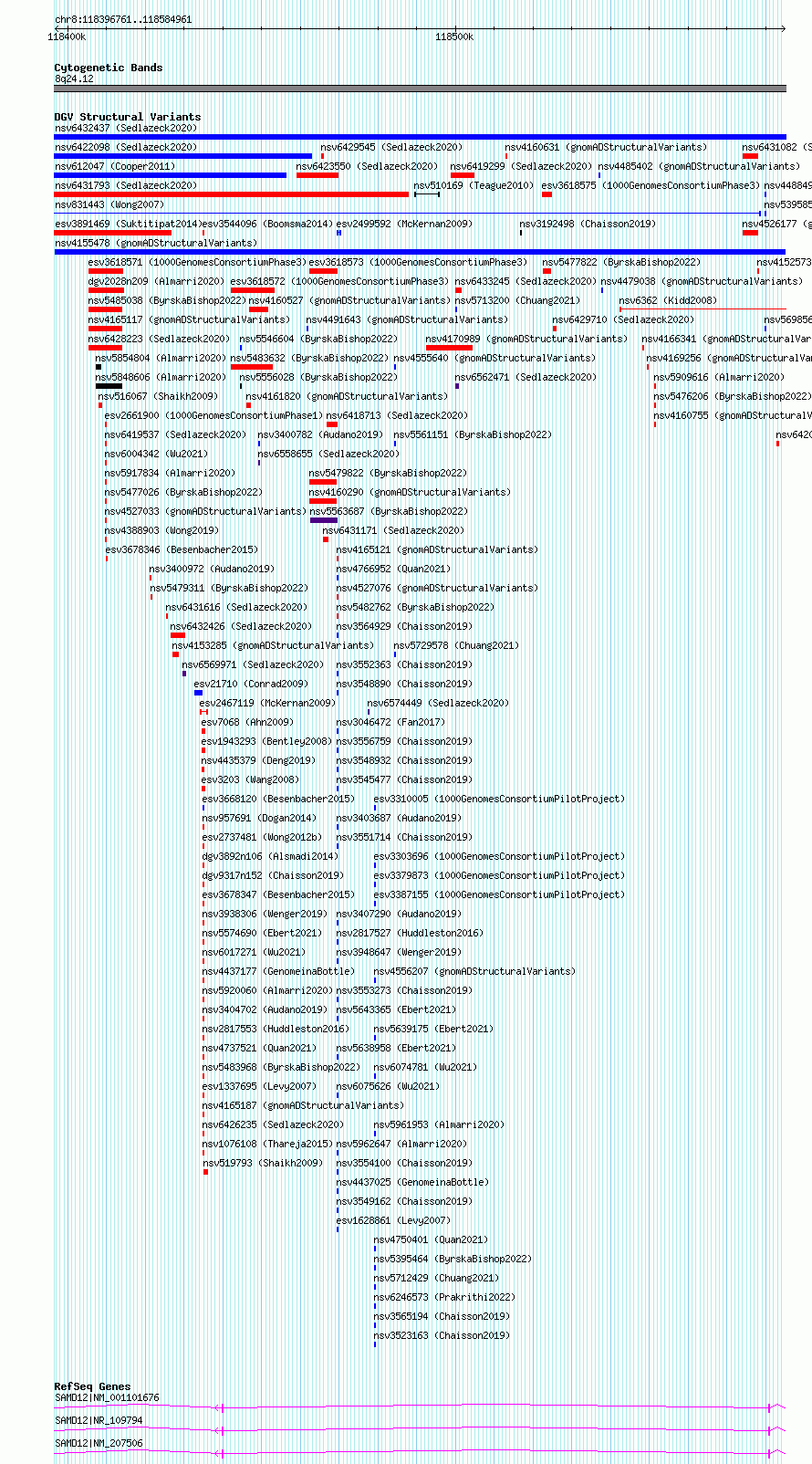Click the black bracket glyph under nsv510169
Viewport: 812px width, 1464px height.
tap(427, 194)
